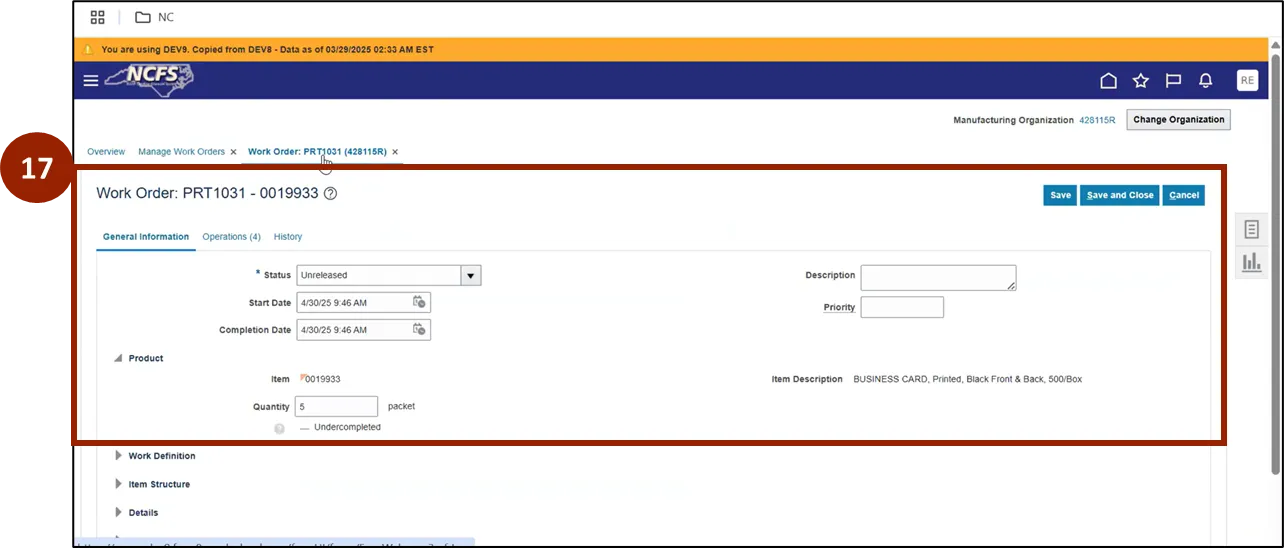Click the Priority label link
This screenshot has width=1284, height=548.
(x=839, y=307)
